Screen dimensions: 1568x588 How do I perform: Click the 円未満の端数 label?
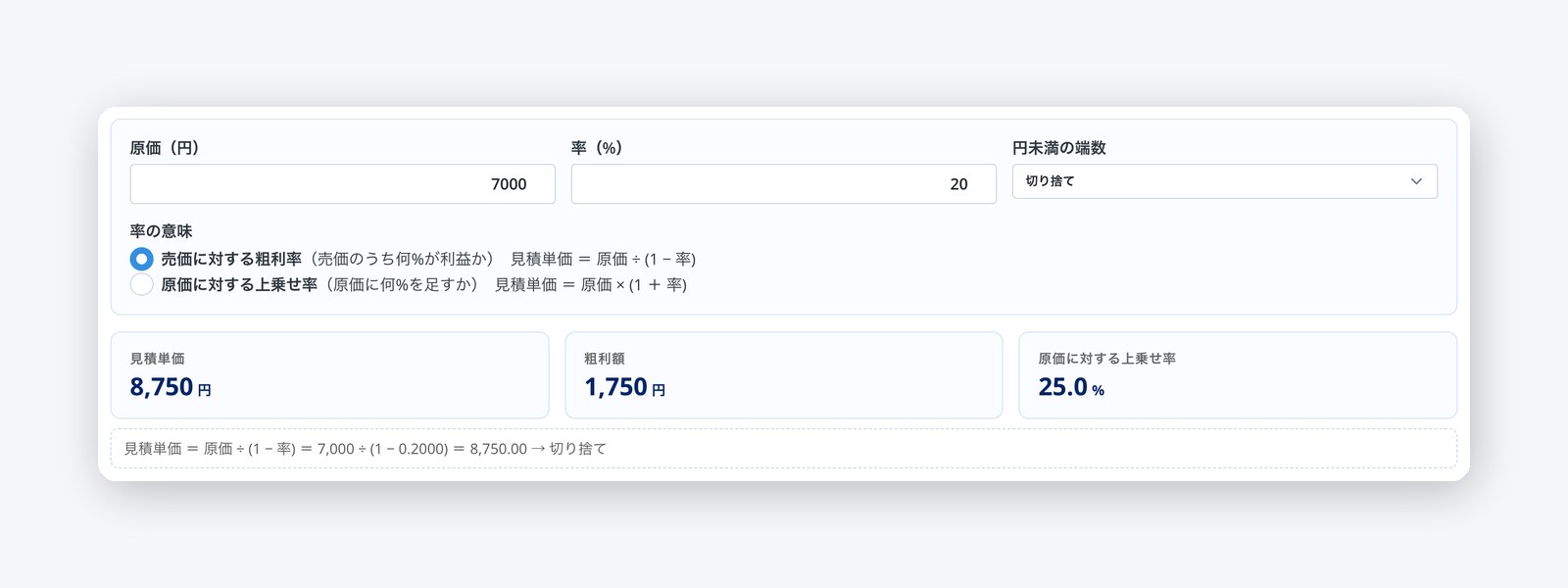click(1058, 148)
